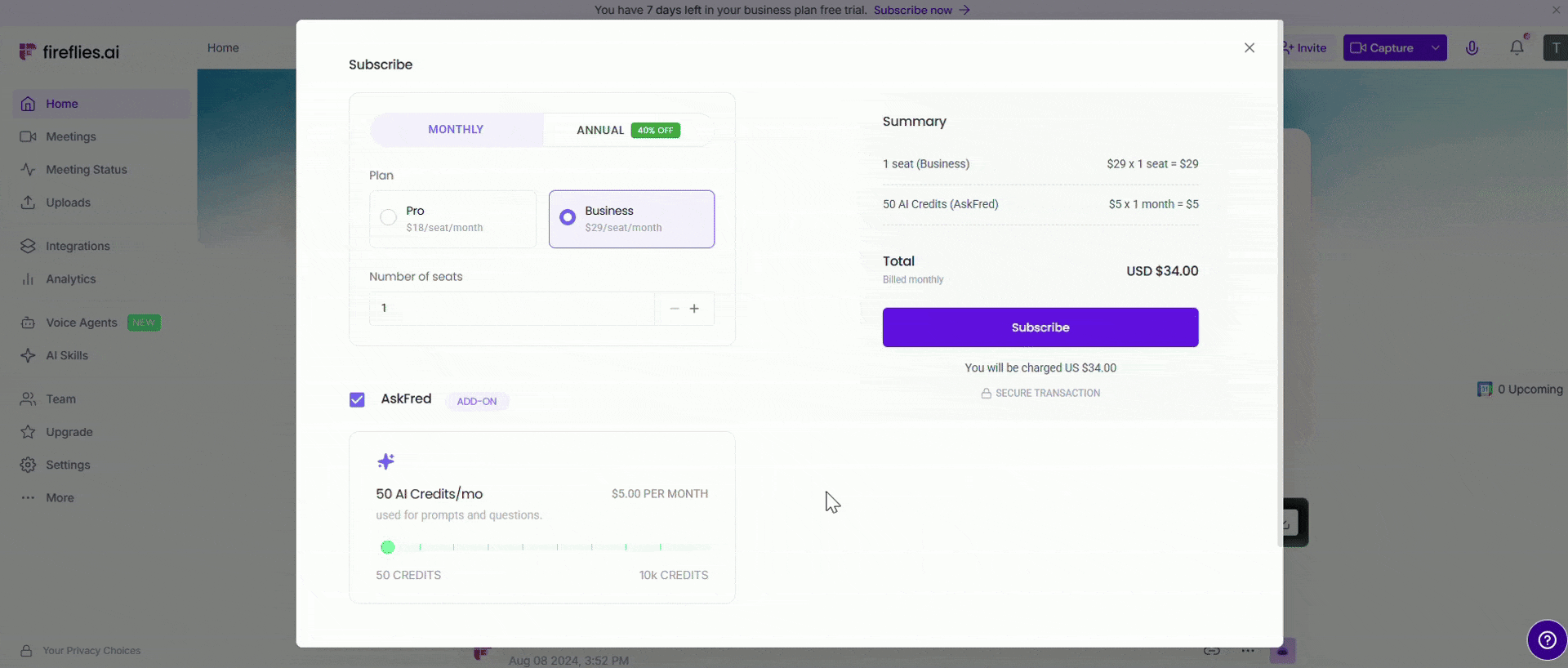Open Analytics bar chart icon
The image size is (1568, 668).
point(29,279)
